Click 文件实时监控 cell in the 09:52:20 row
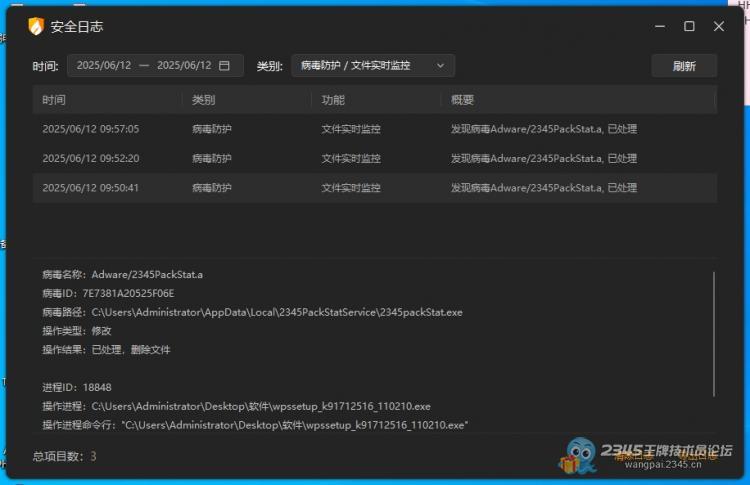 click(x=351, y=158)
